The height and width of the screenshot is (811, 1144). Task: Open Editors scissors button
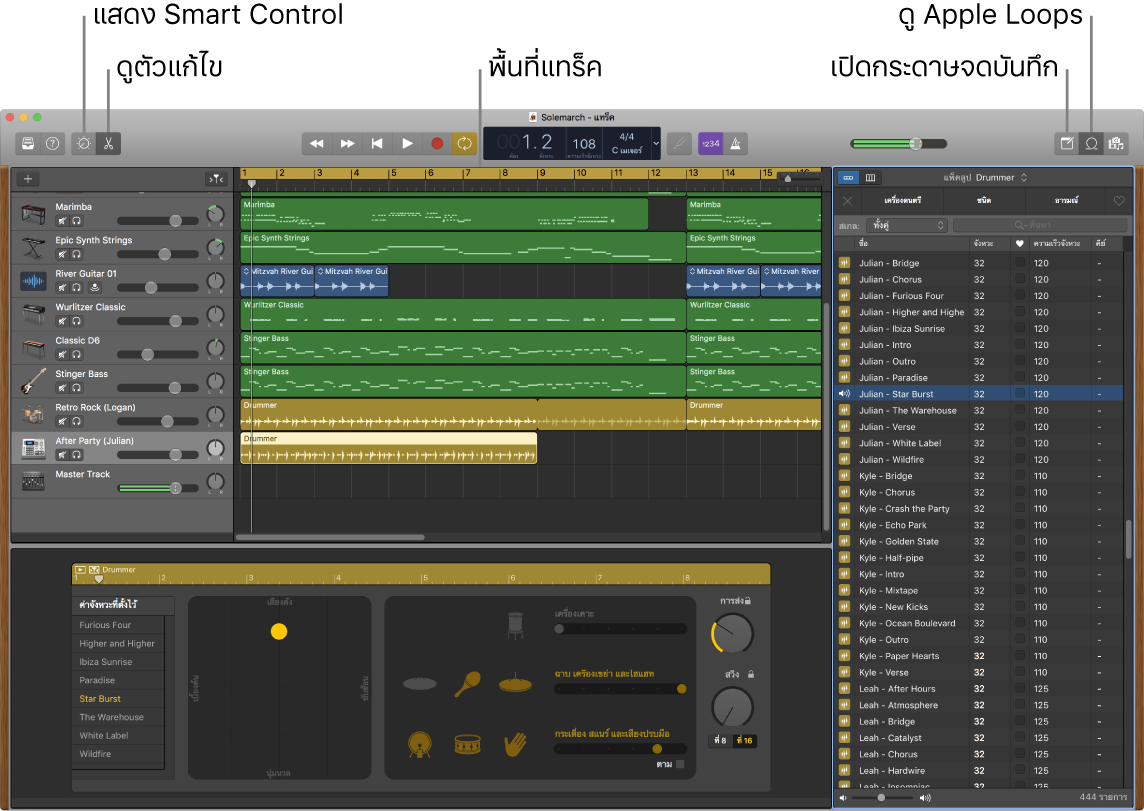point(109,144)
